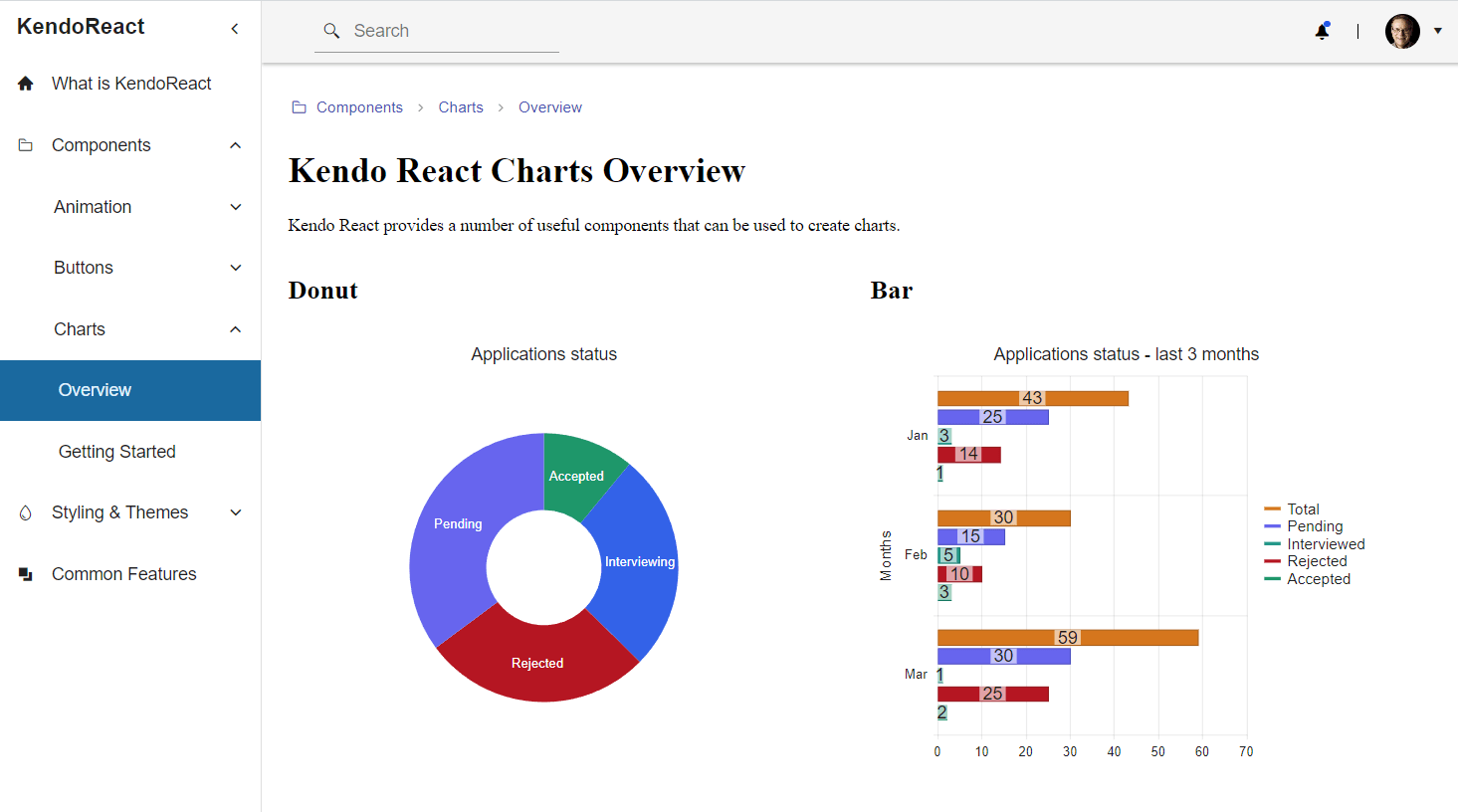The image size is (1458, 812).
Task: Click the 'Donut' section heading
Action: (x=322, y=291)
